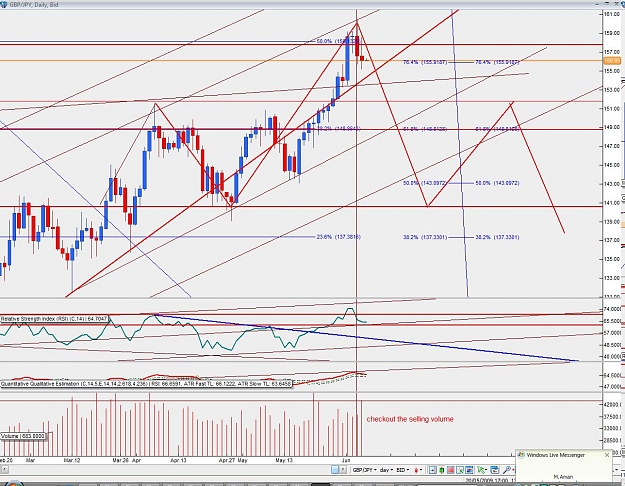The image size is (625, 486).
Task: Close the Windows Live Messenger popup
Action: [x=607, y=455]
